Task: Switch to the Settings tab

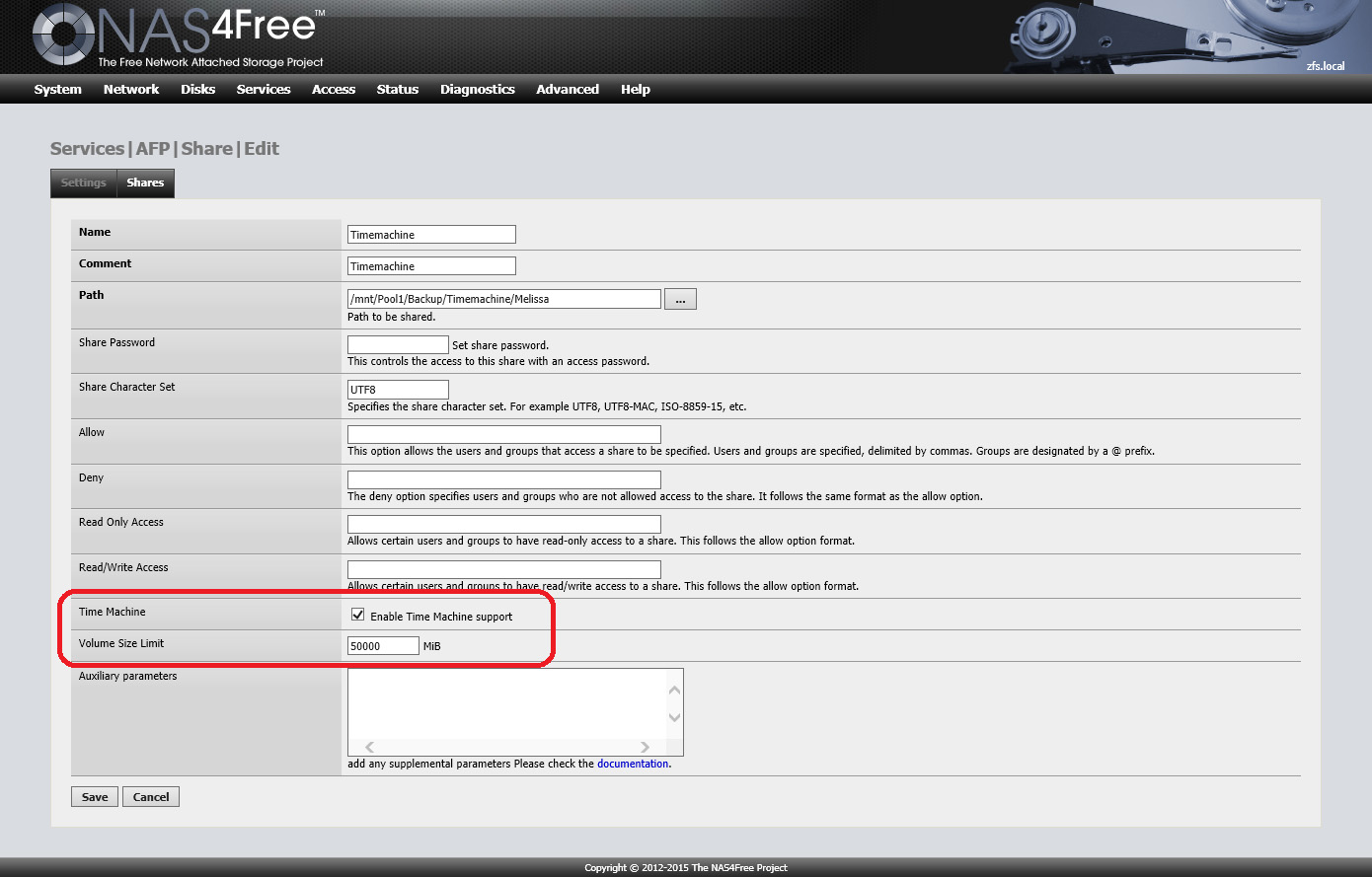Action: pos(84,183)
